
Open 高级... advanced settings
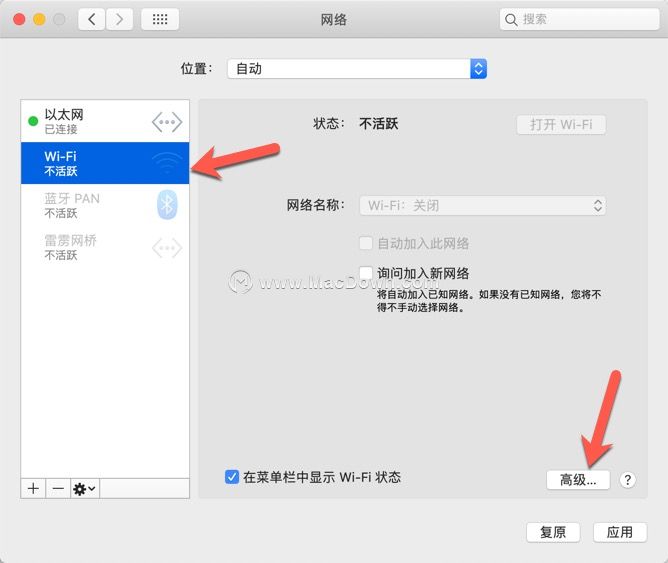[578, 480]
